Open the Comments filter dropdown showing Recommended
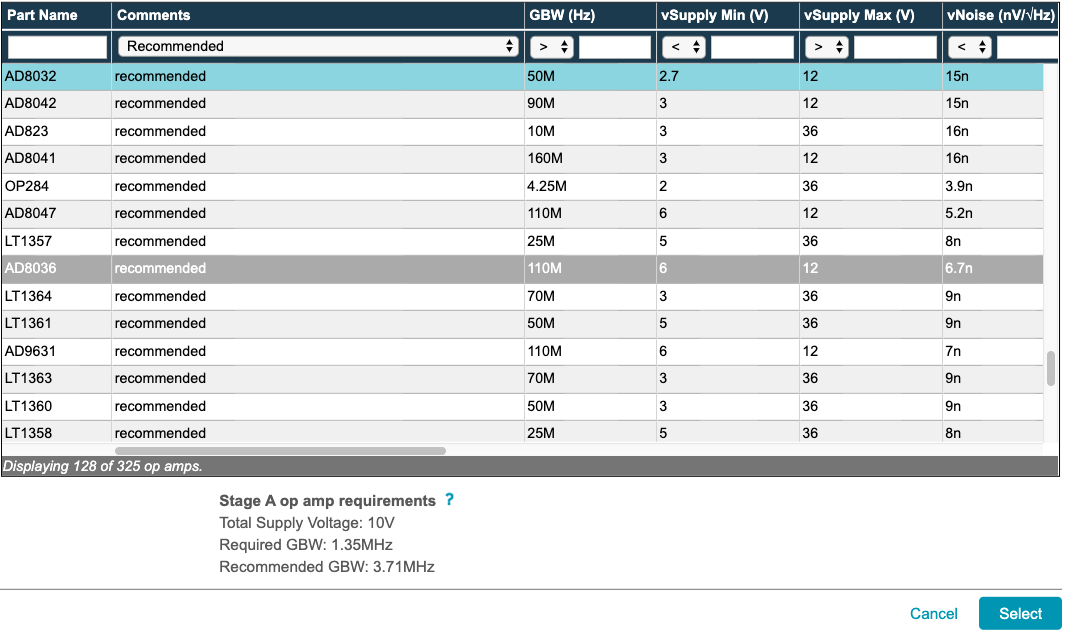The width and height of the screenshot is (1070, 633). point(318,46)
